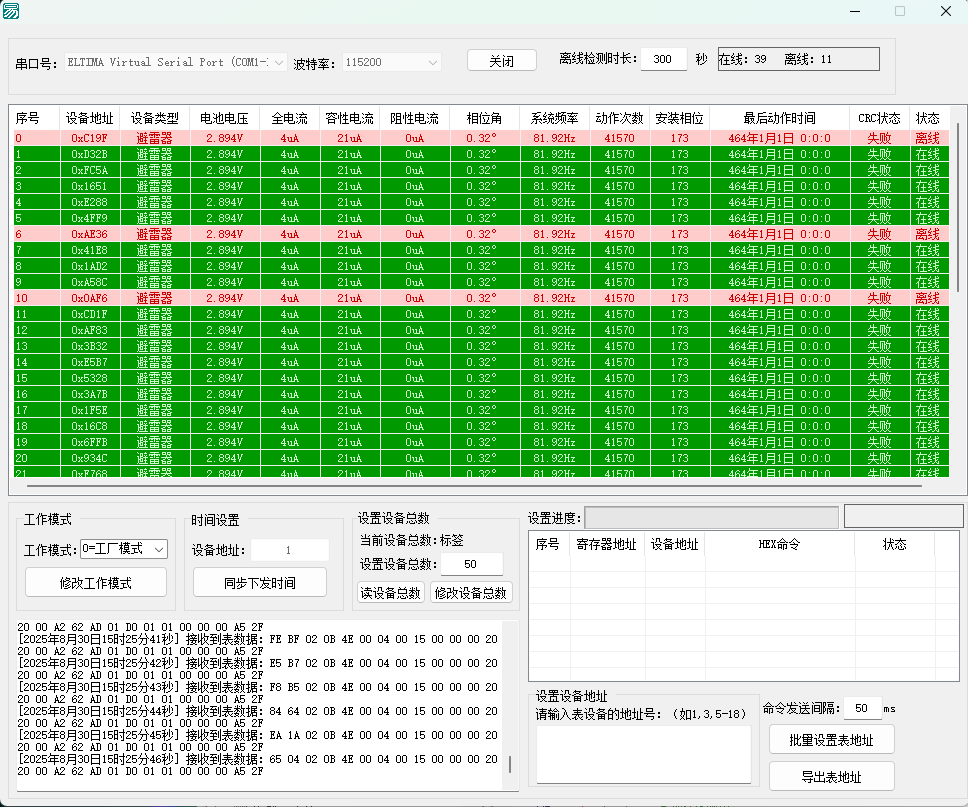Click the 修改工作模式 button
The width and height of the screenshot is (968, 807).
coord(97,583)
